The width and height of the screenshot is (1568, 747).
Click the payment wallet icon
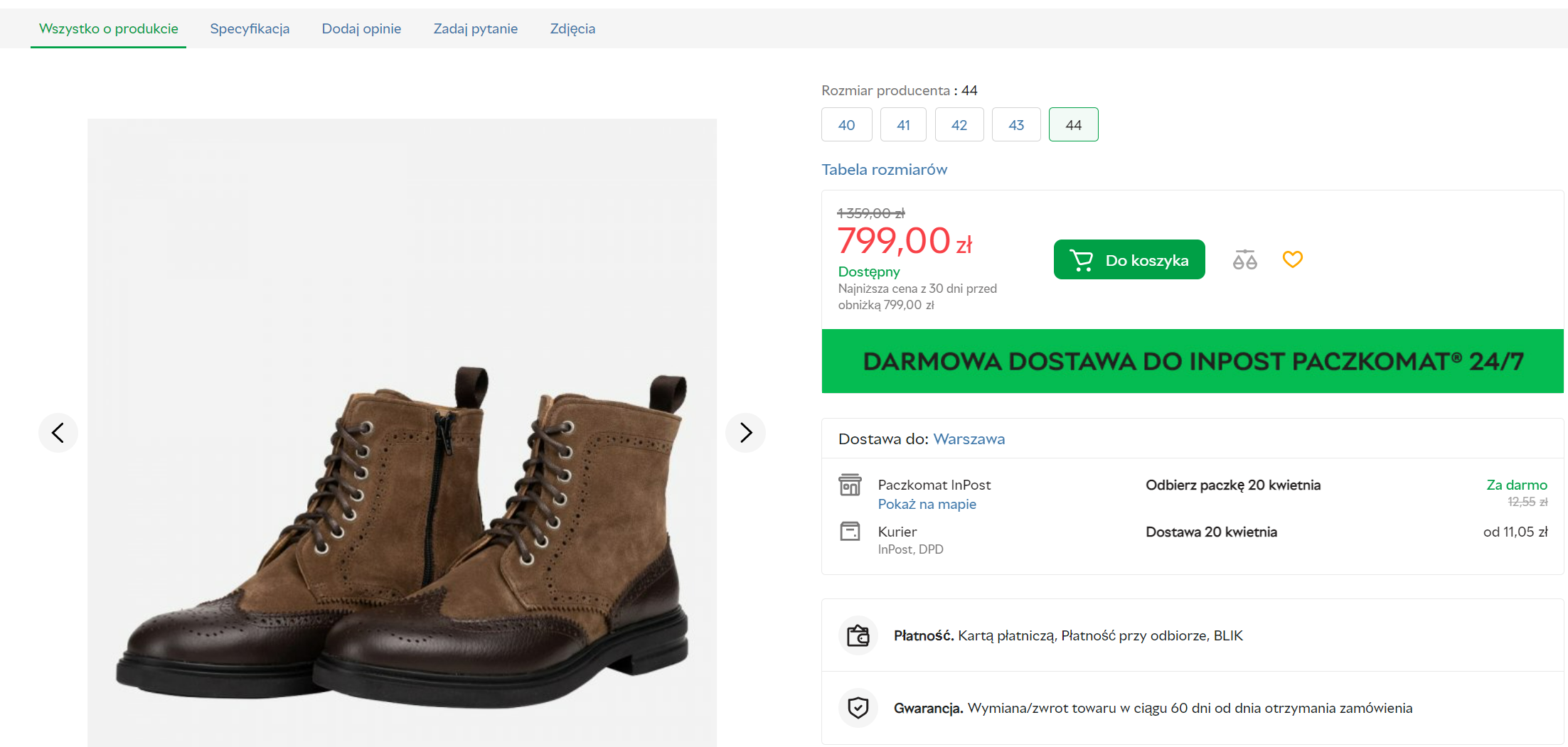click(x=858, y=635)
